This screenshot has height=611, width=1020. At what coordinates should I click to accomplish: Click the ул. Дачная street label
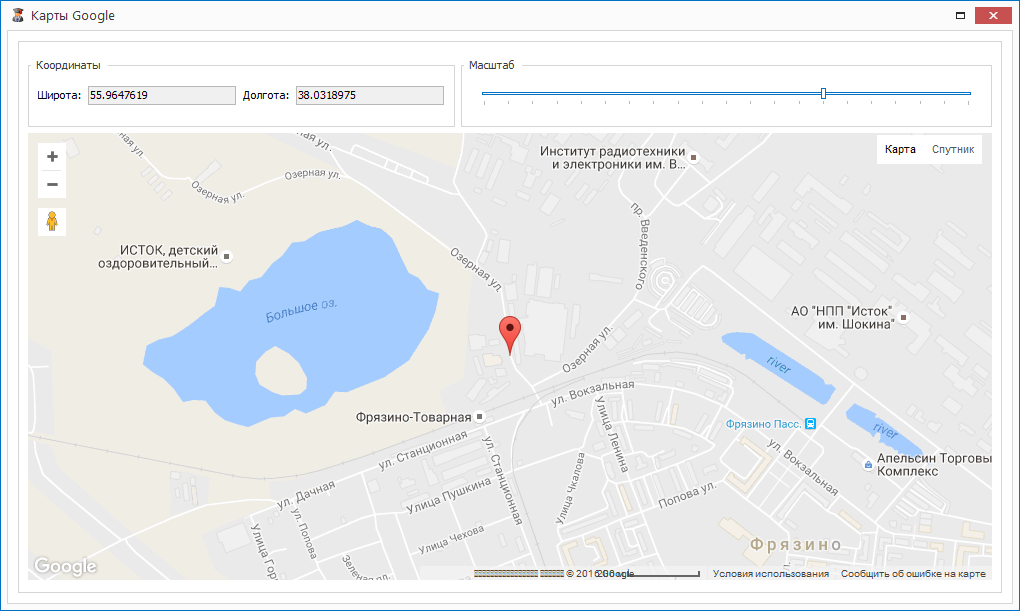(x=306, y=495)
